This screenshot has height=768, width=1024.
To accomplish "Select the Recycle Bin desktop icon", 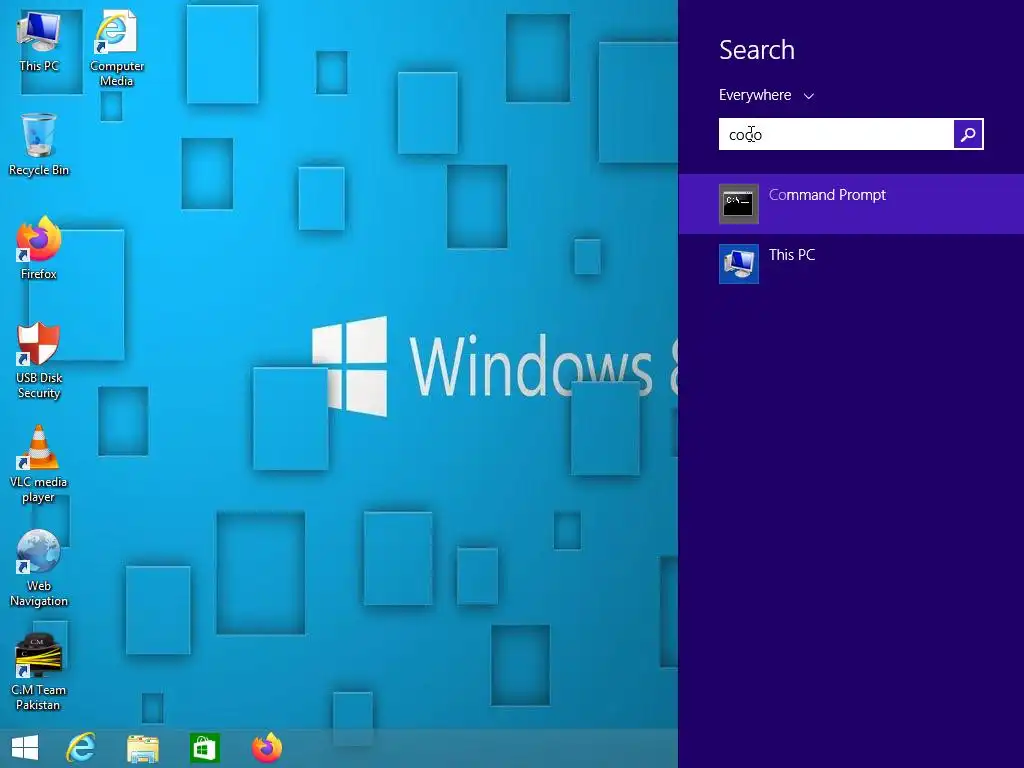I will tap(39, 145).
